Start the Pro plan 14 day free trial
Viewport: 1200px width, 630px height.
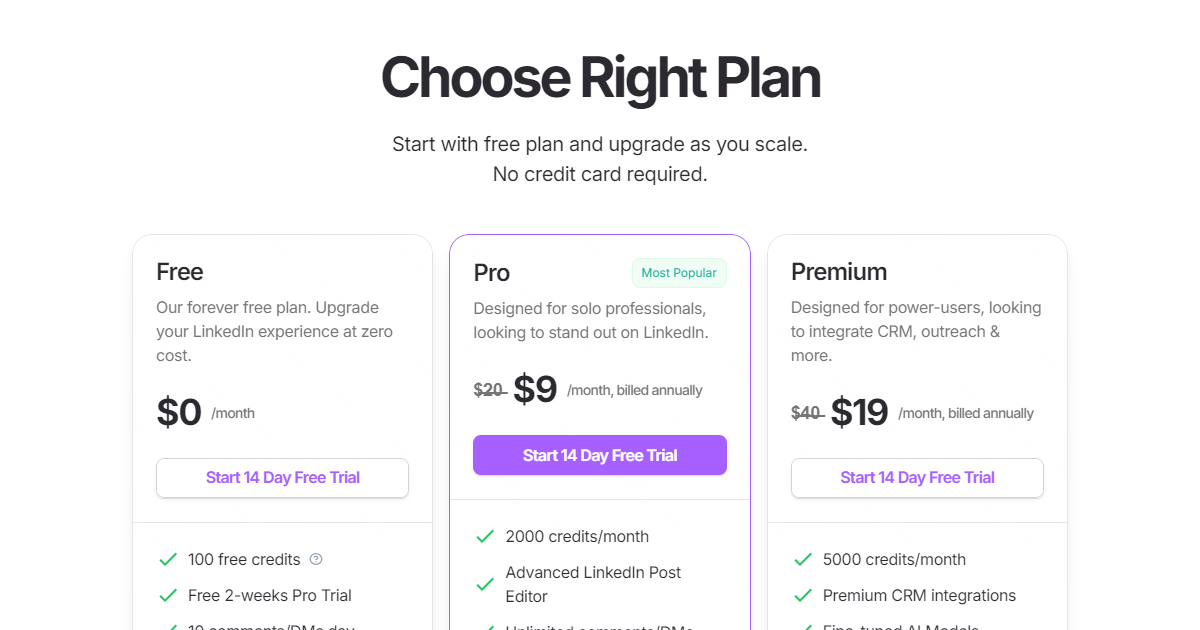point(599,455)
